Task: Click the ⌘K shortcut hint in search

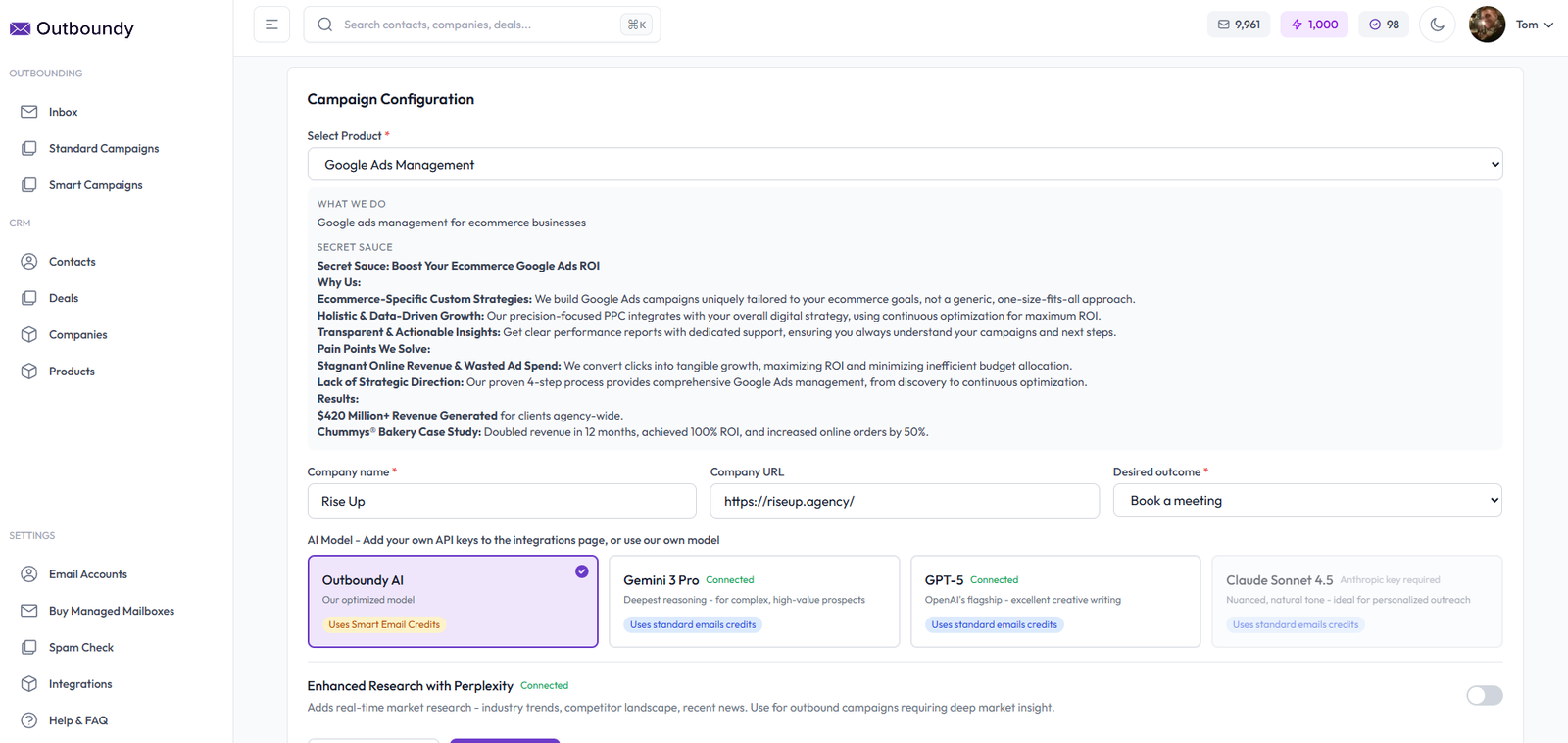Action: (x=637, y=25)
